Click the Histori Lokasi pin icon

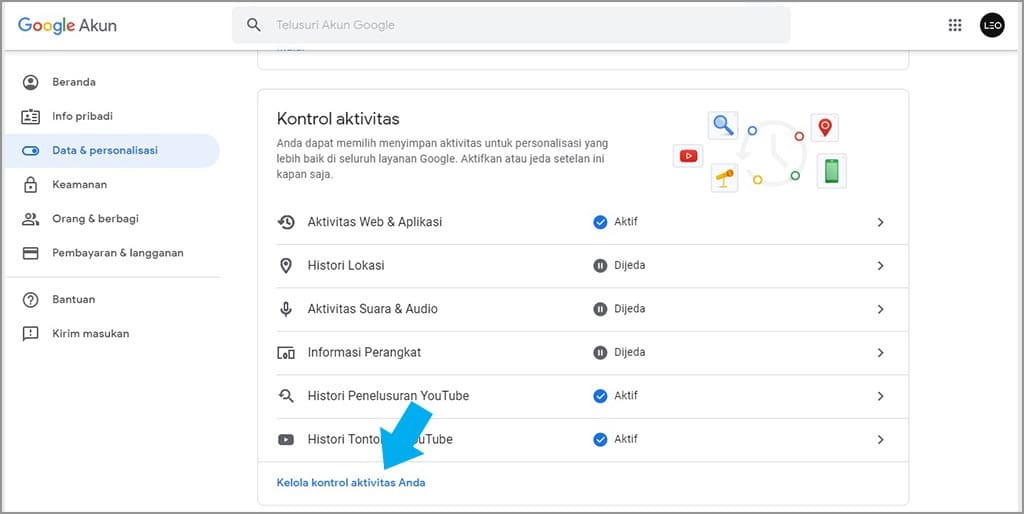[286, 266]
